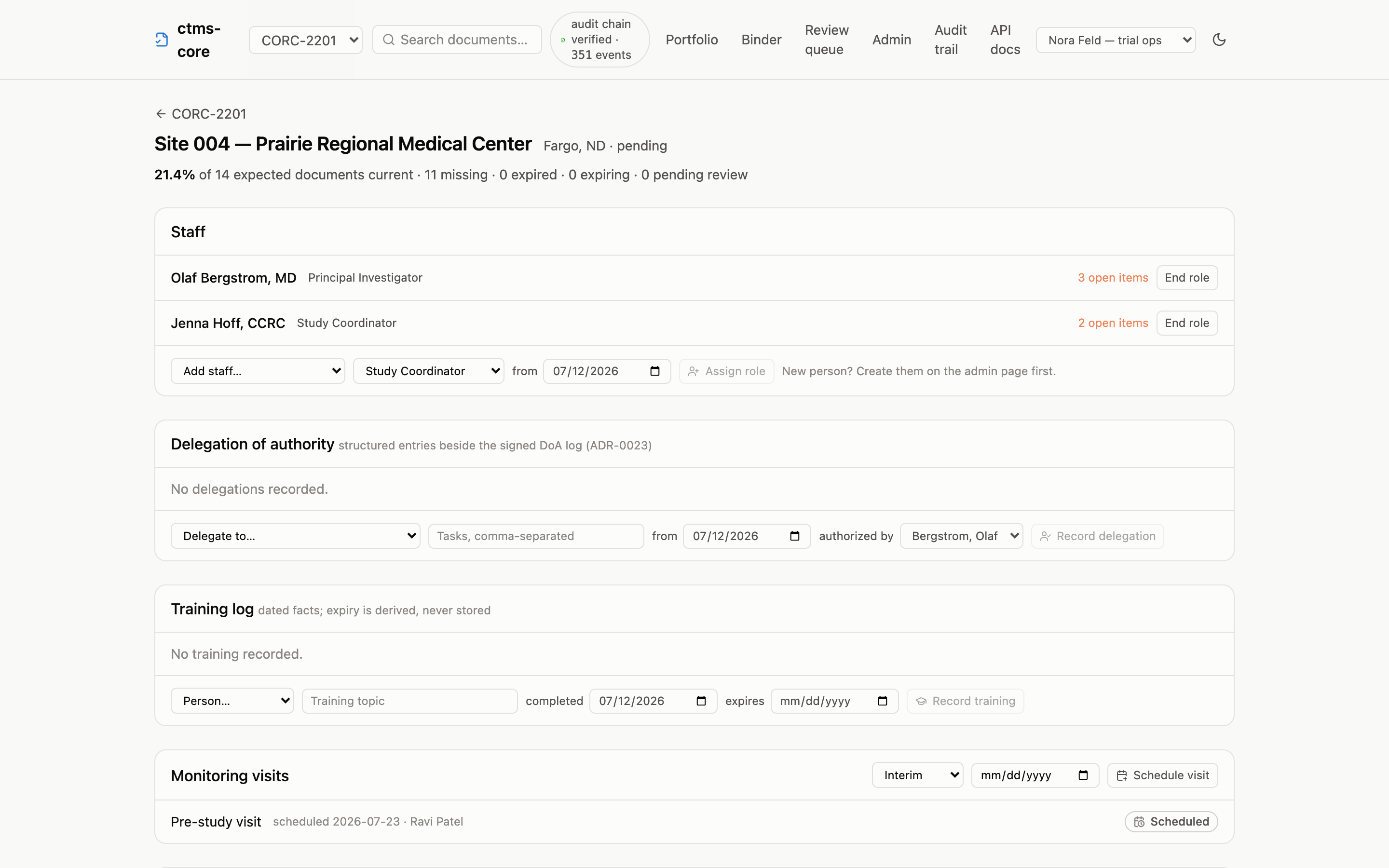Click back arrow beside CORC-2201

point(161,114)
